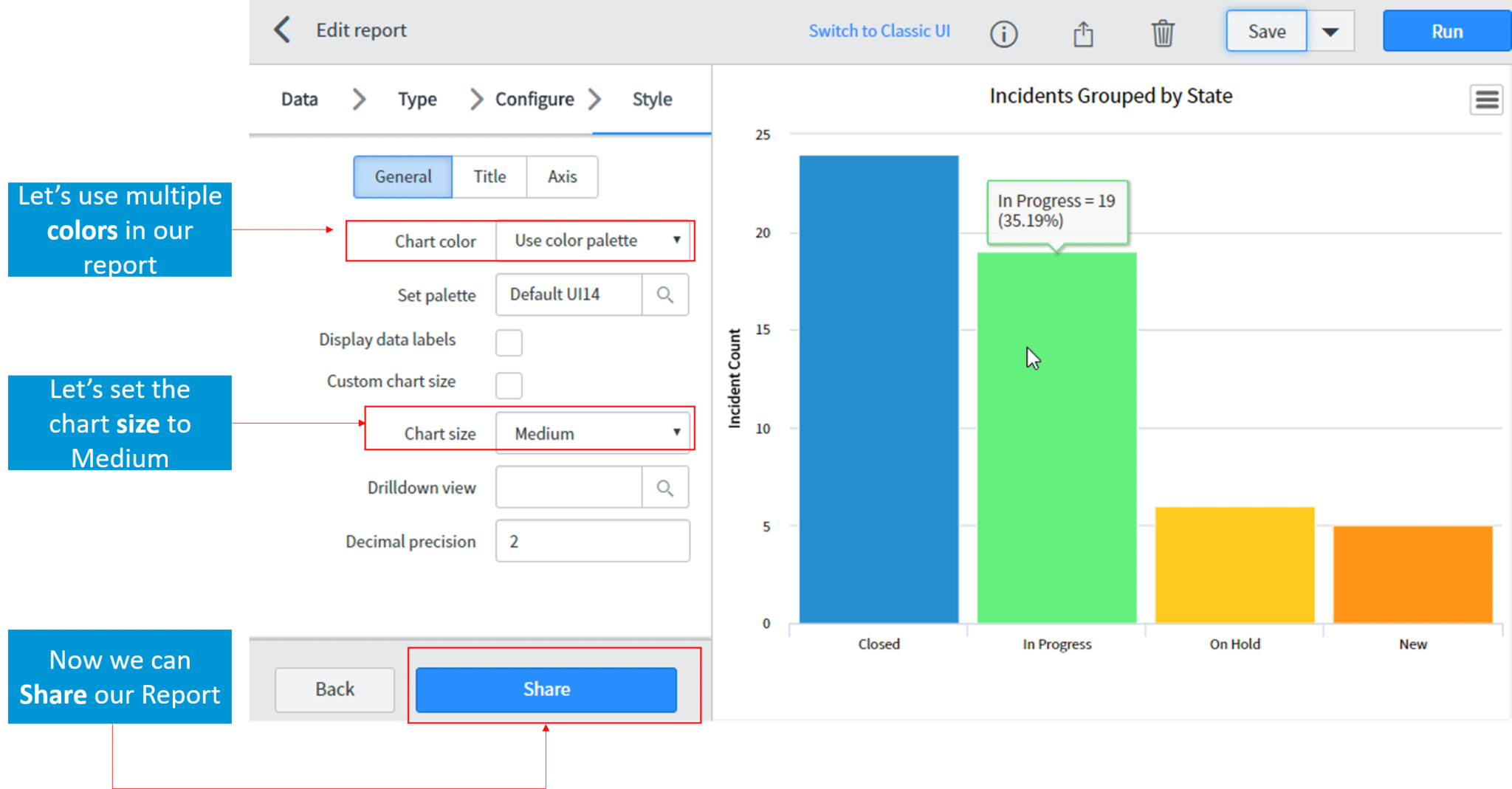Switch to the Title style tab
The image size is (1512, 789).
coord(489,176)
